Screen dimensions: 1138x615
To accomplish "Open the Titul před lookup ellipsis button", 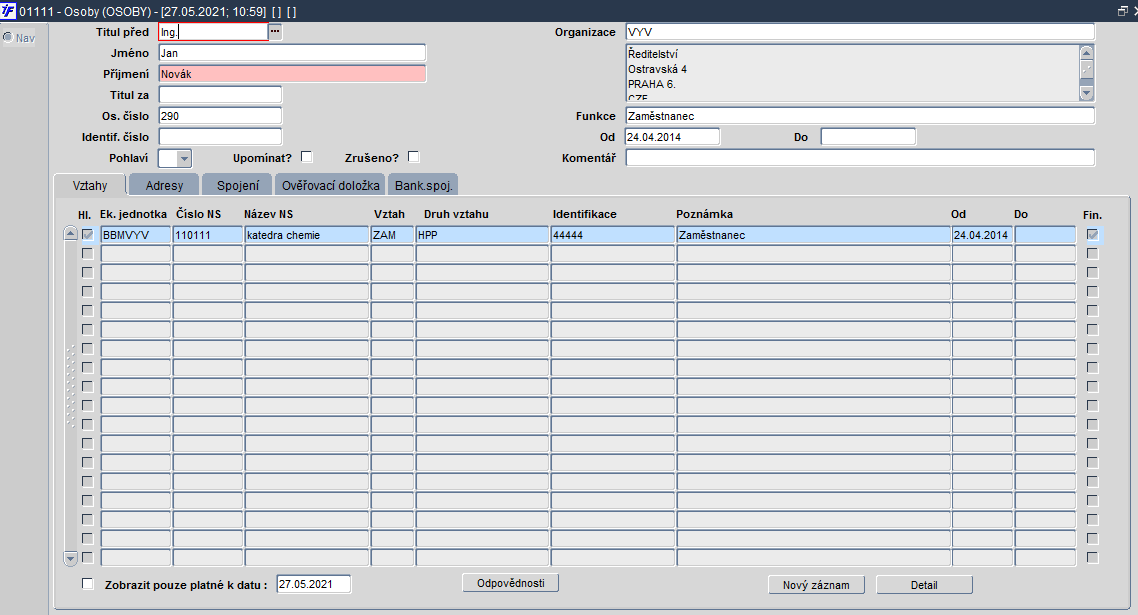I will coord(275,32).
